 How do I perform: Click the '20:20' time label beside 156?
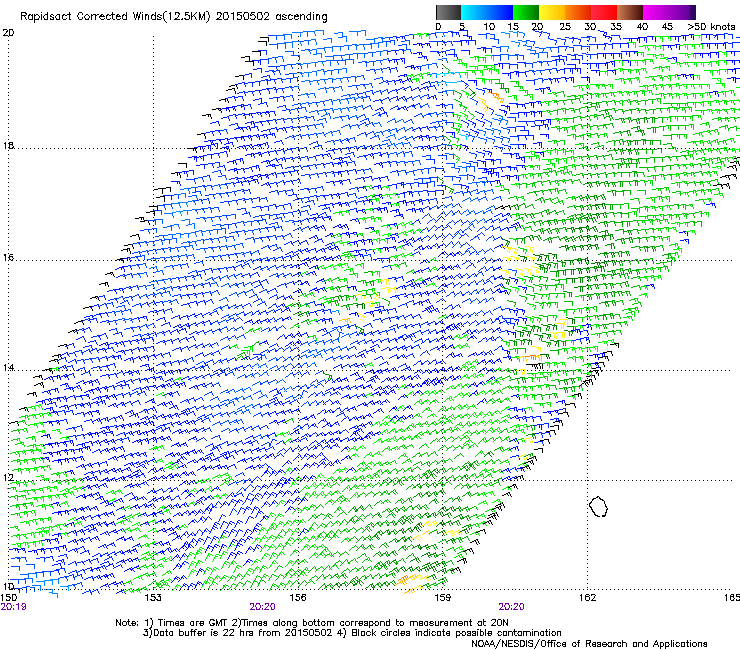tap(262, 607)
